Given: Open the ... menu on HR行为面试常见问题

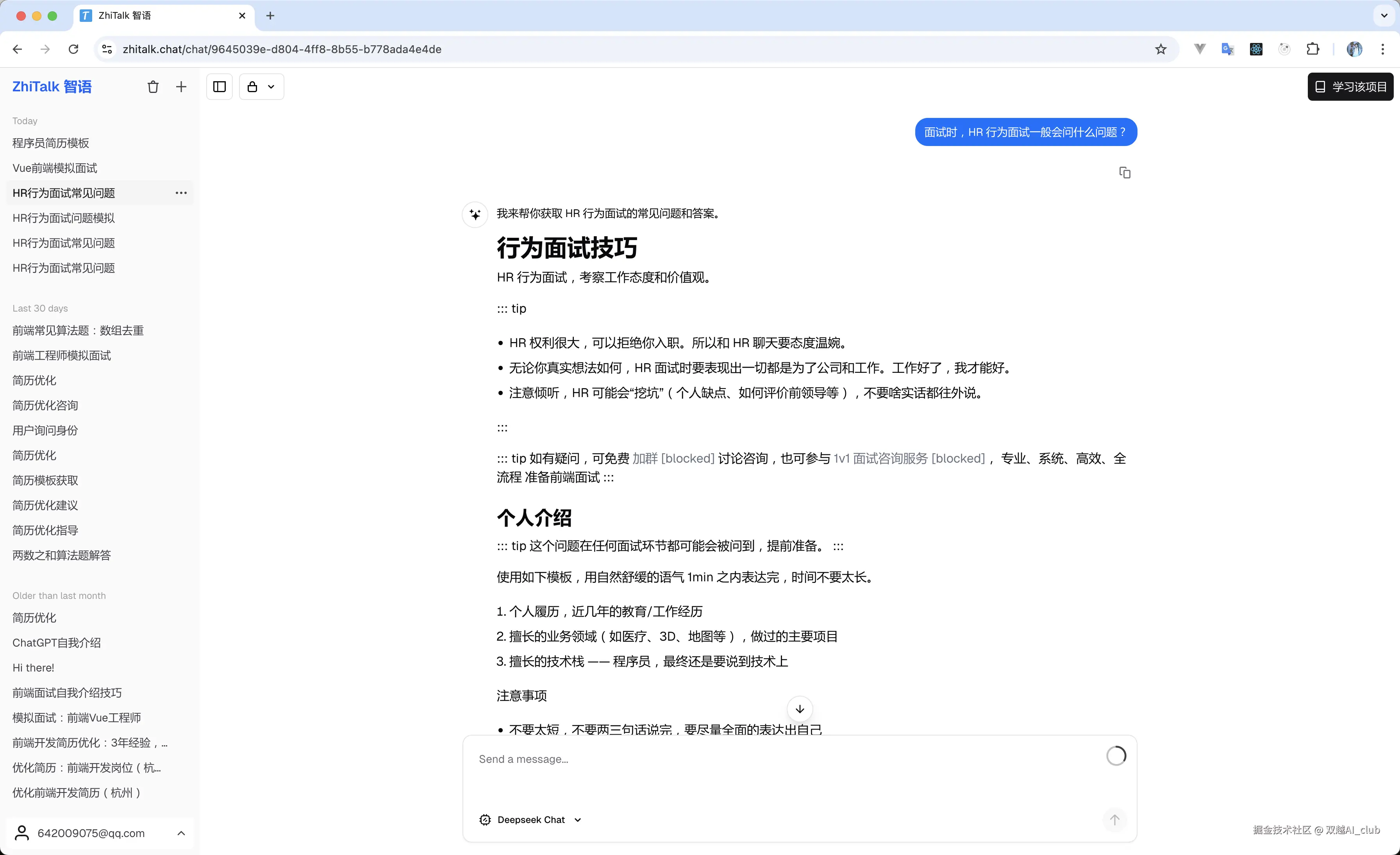Looking at the screenshot, I should click(x=181, y=192).
